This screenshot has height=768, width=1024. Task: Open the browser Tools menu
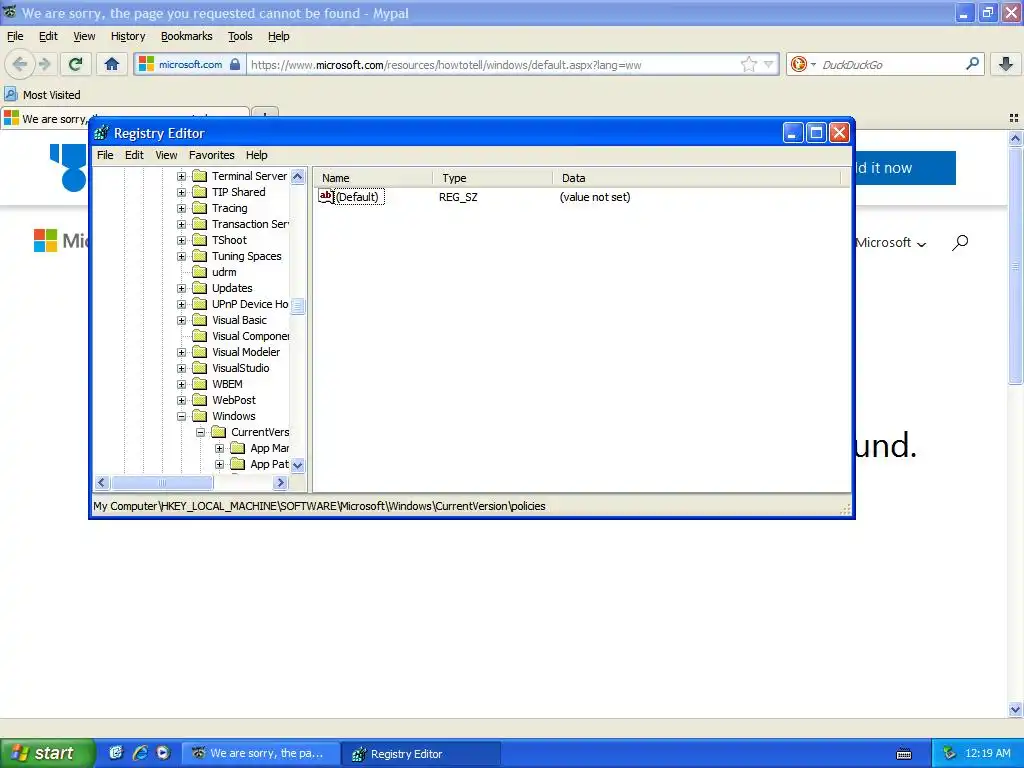[x=240, y=36]
